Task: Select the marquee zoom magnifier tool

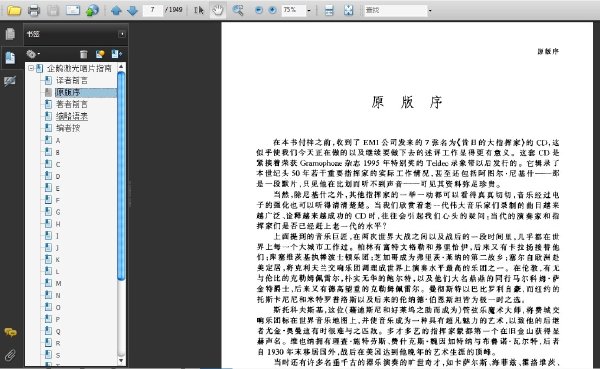Action: coord(238,10)
